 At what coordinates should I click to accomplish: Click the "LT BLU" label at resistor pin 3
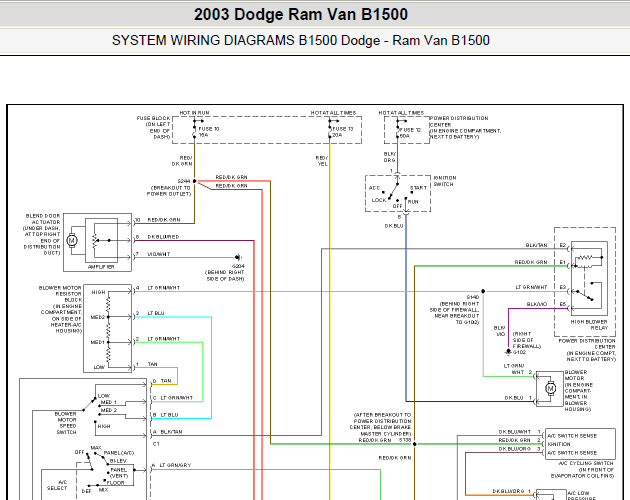tap(155, 313)
